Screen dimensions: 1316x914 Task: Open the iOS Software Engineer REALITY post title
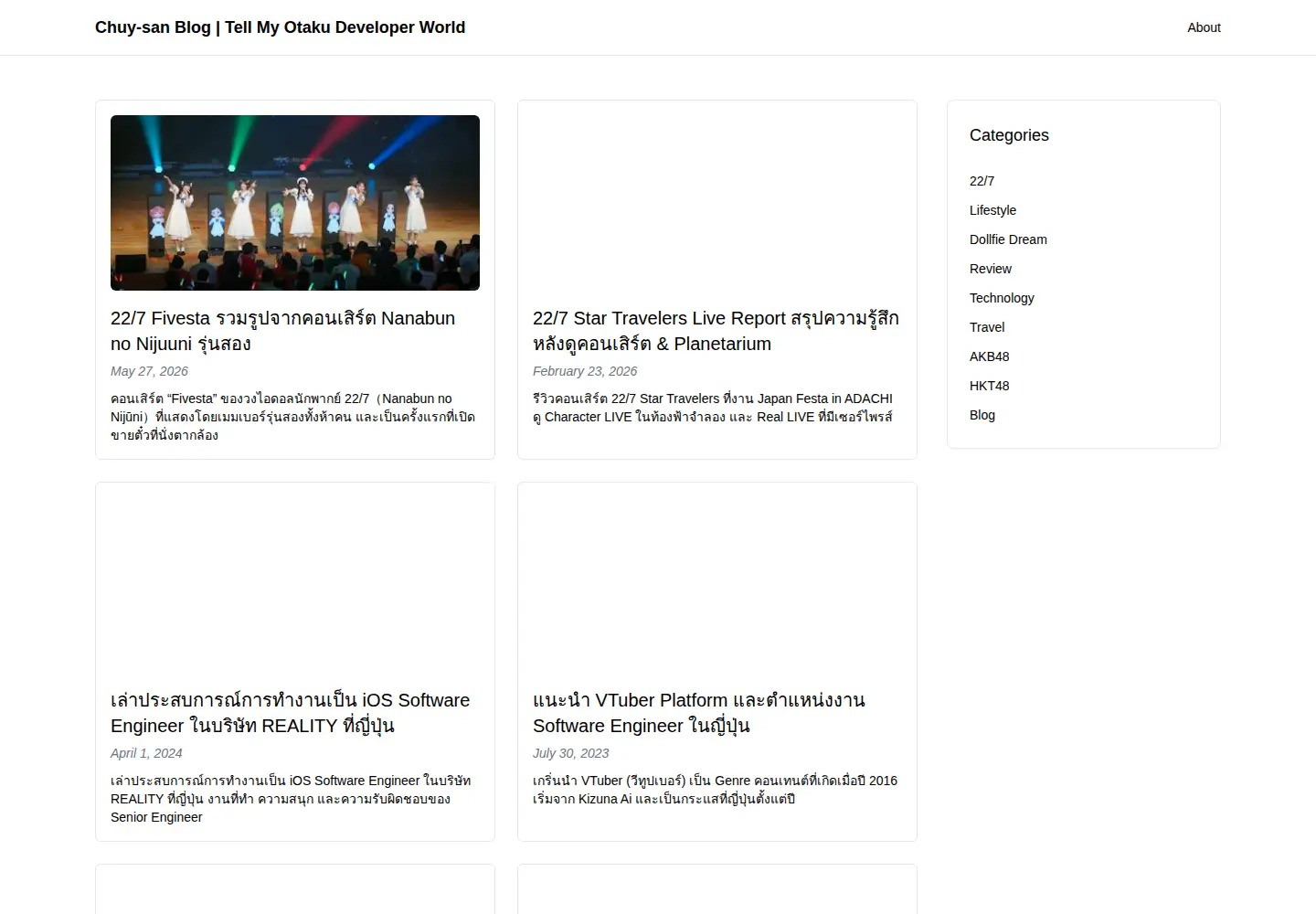point(290,713)
